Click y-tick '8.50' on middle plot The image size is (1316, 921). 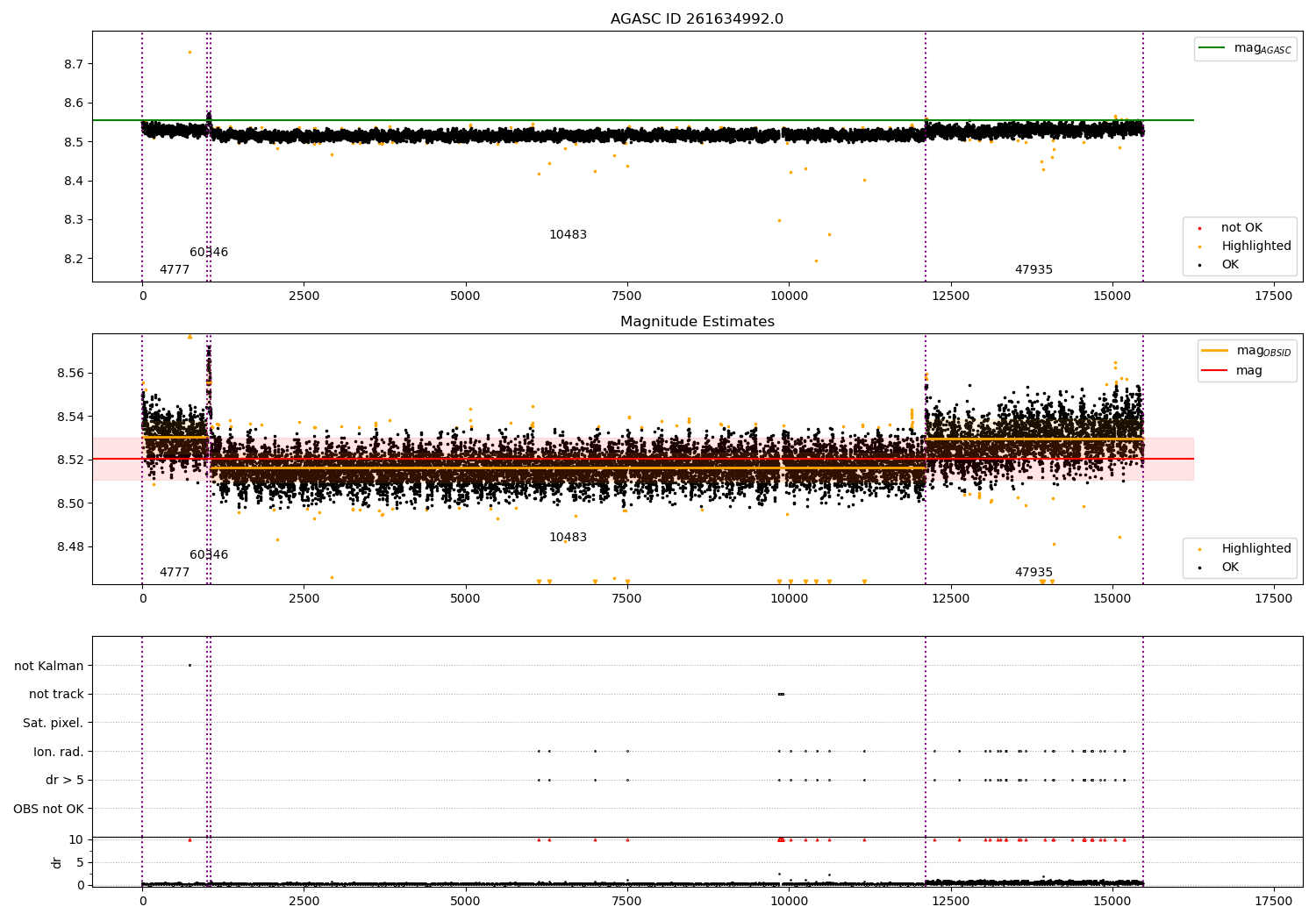[x=70, y=503]
